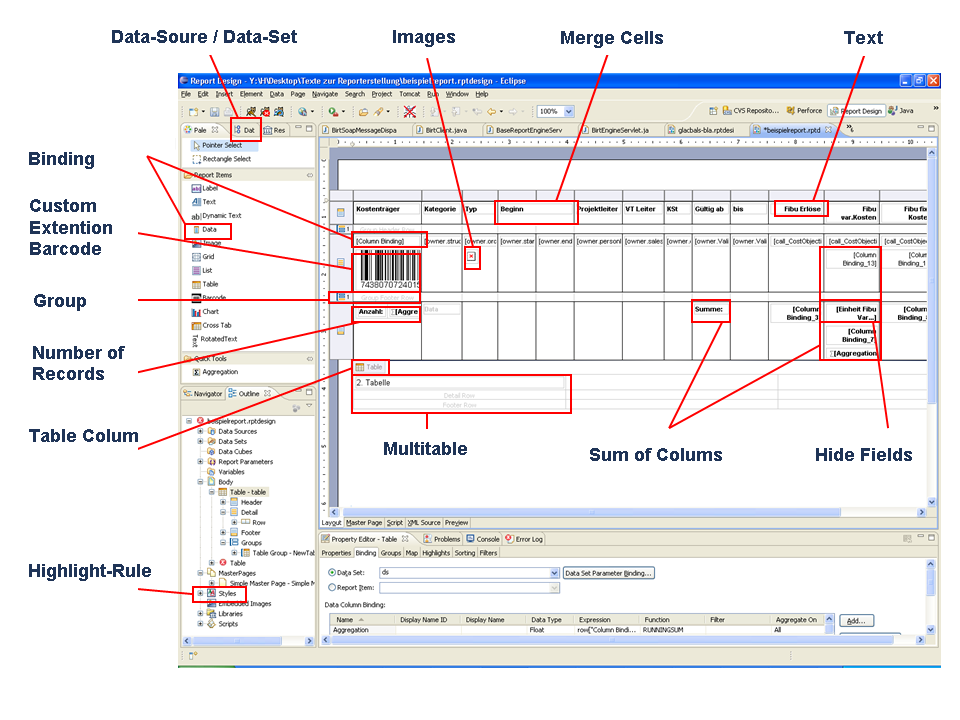
Task: Switch to the Error Log tab
Action: pos(524,539)
